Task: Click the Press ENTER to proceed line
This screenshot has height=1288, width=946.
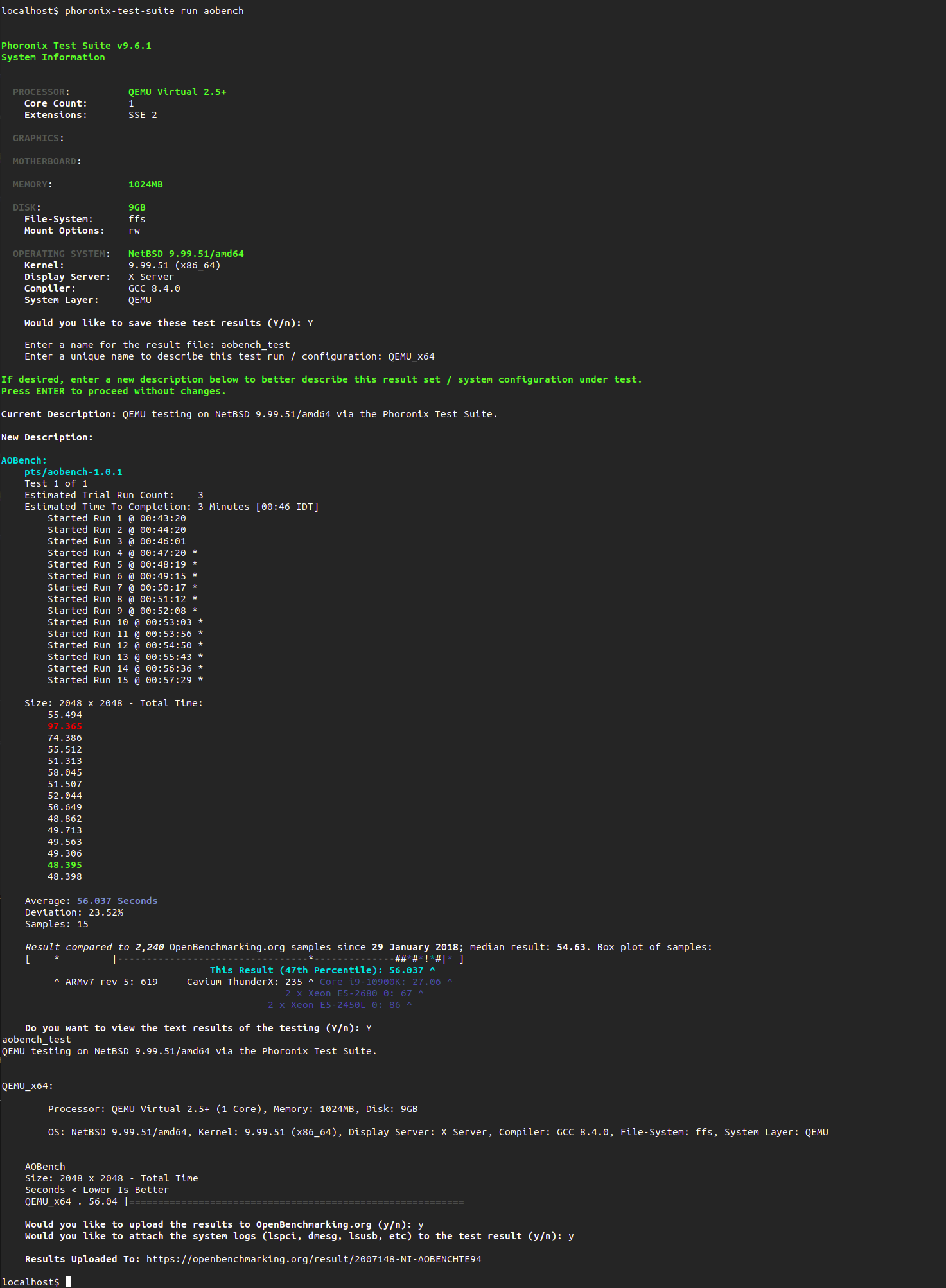Action: click(114, 391)
